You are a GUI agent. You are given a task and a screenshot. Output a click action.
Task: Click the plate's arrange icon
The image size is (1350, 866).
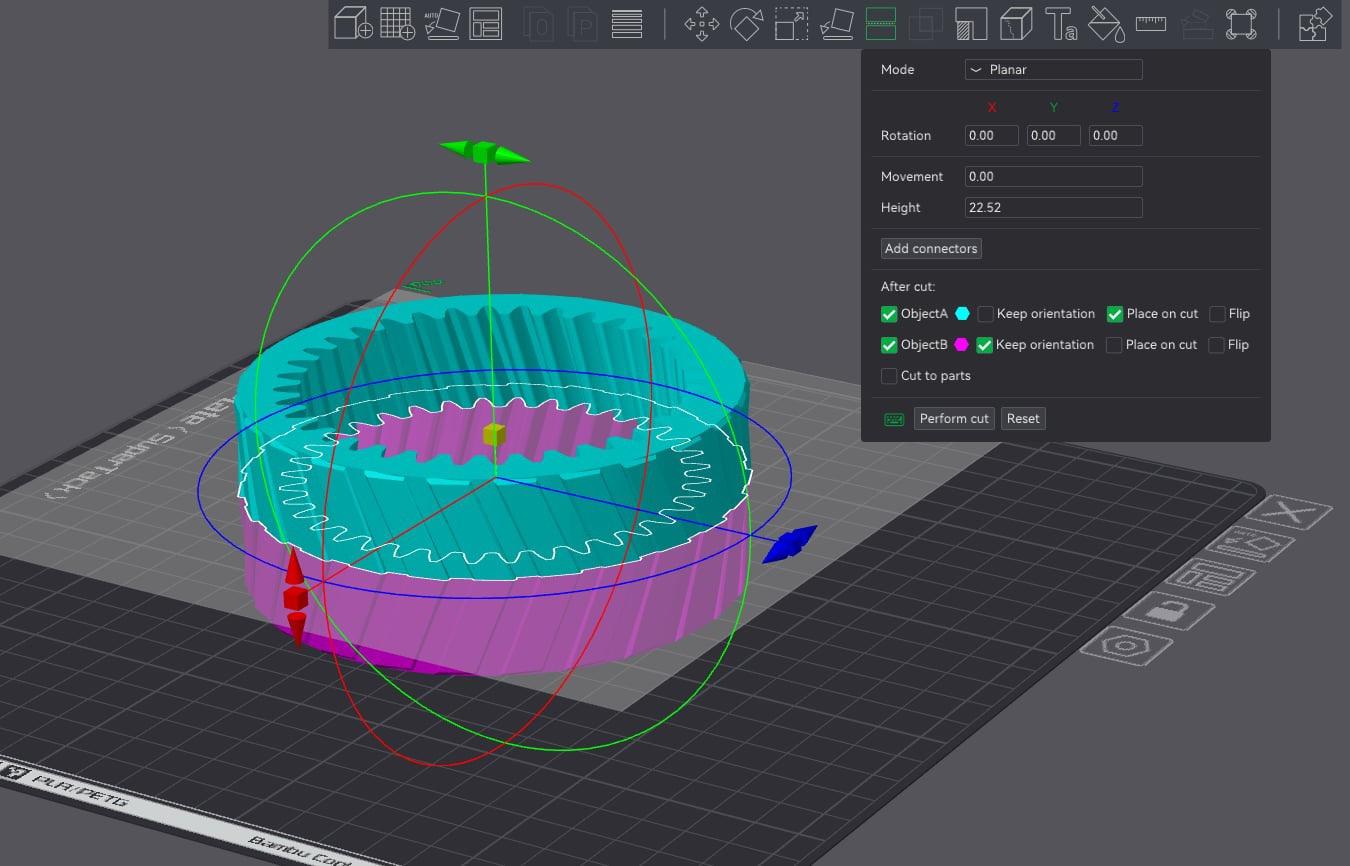click(x=1210, y=578)
